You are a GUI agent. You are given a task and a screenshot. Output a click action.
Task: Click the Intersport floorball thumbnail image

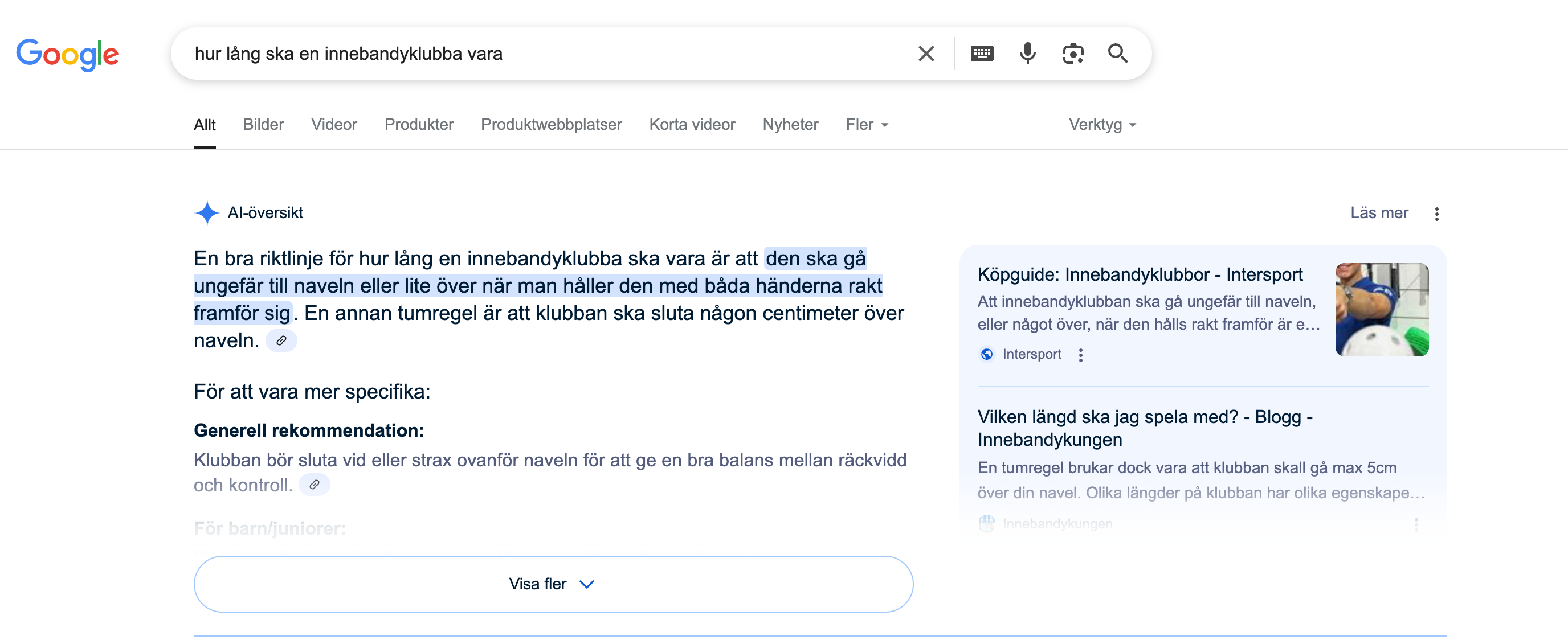point(1381,309)
